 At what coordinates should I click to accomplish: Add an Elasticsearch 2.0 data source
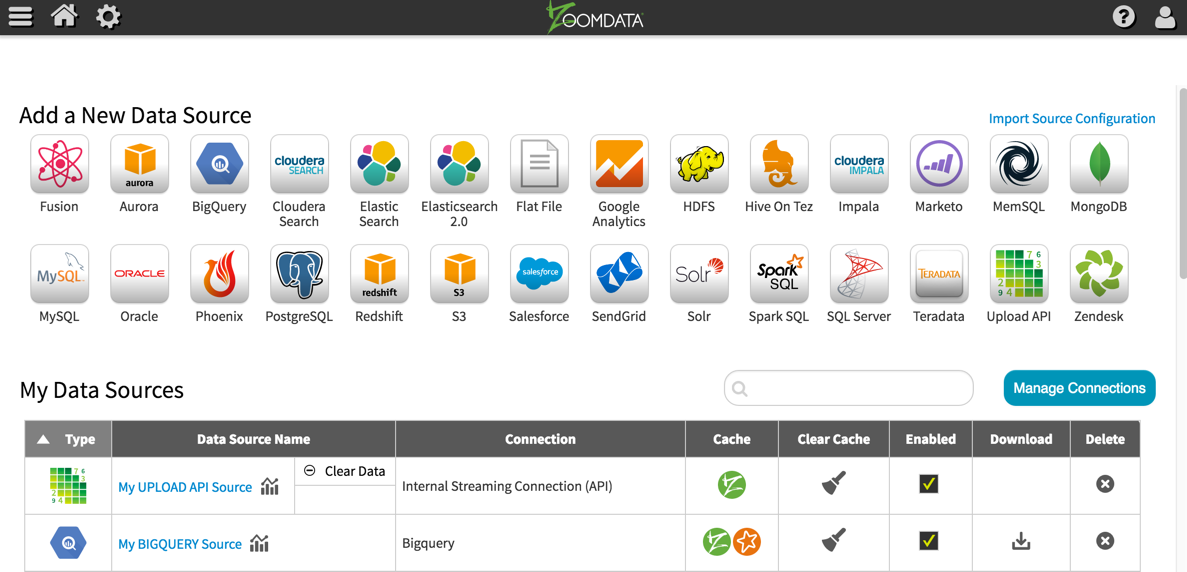click(x=460, y=164)
